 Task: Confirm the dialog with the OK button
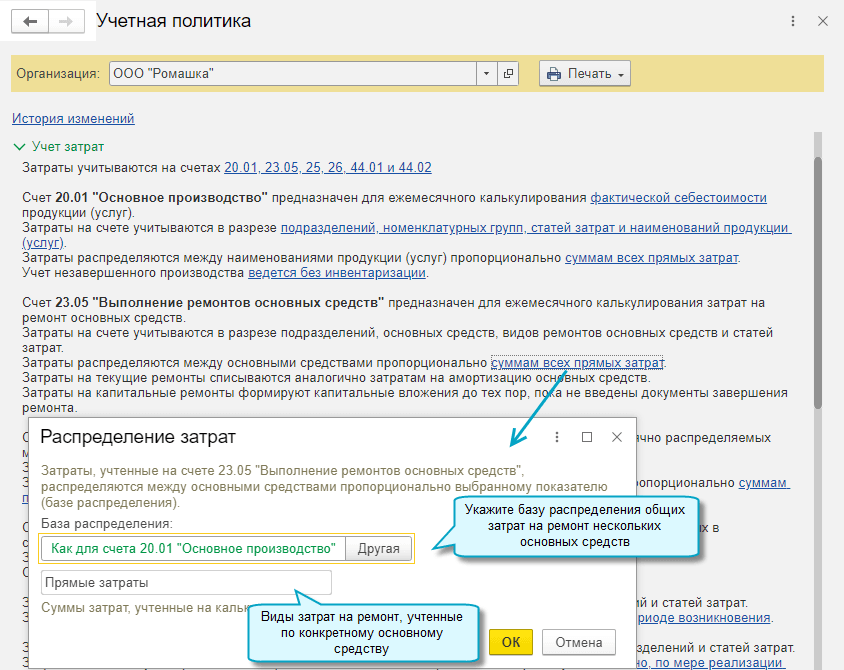(x=511, y=642)
